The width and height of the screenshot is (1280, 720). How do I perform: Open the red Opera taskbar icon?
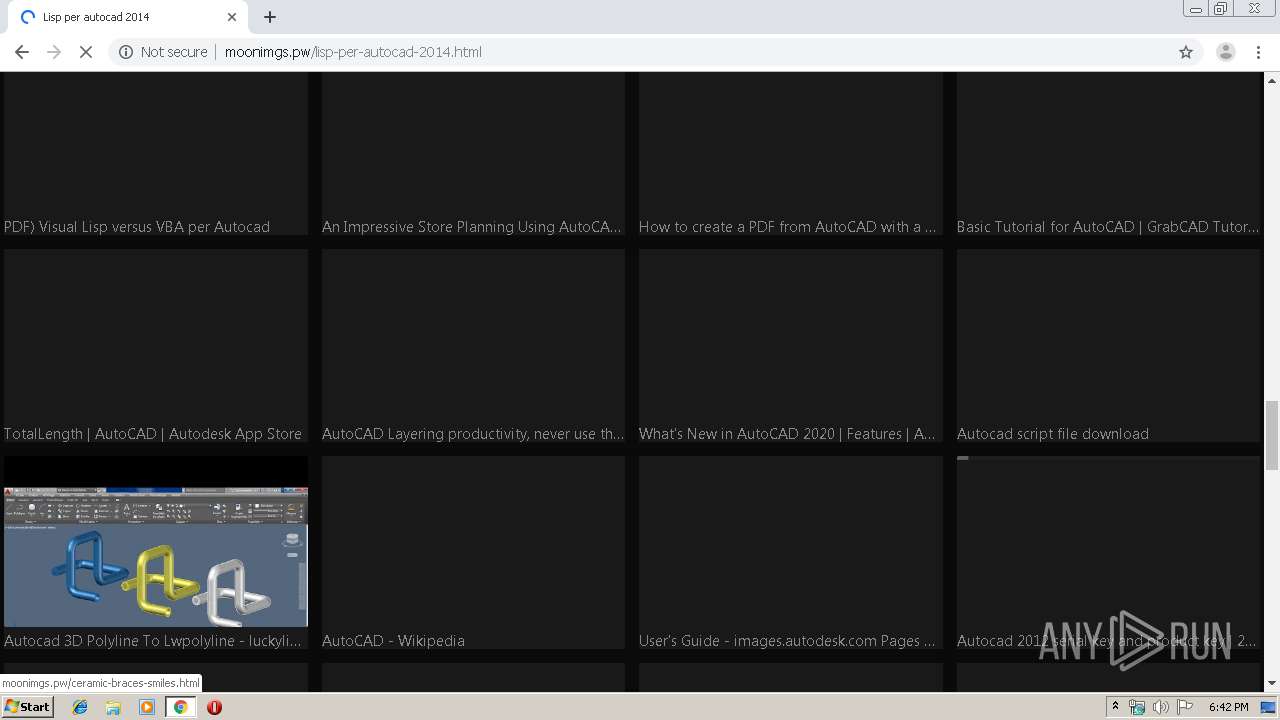click(214, 707)
